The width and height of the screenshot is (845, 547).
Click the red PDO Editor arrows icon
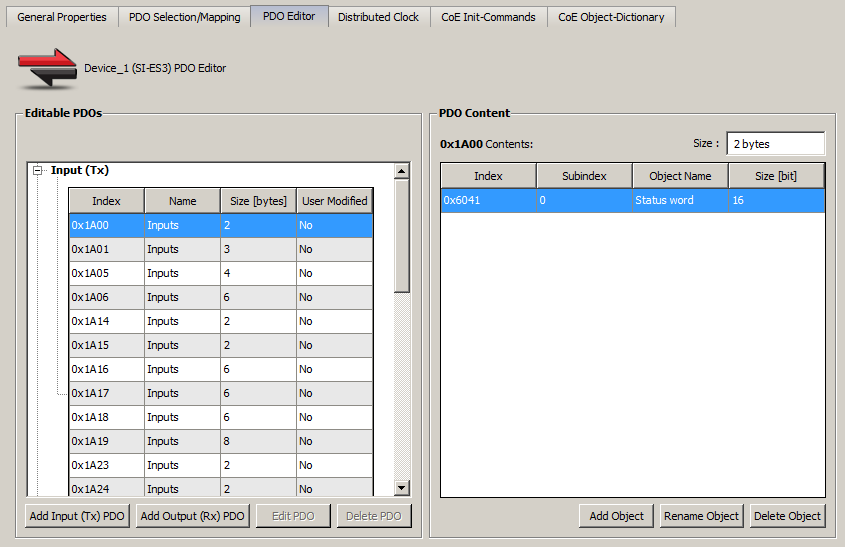click(47, 68)
